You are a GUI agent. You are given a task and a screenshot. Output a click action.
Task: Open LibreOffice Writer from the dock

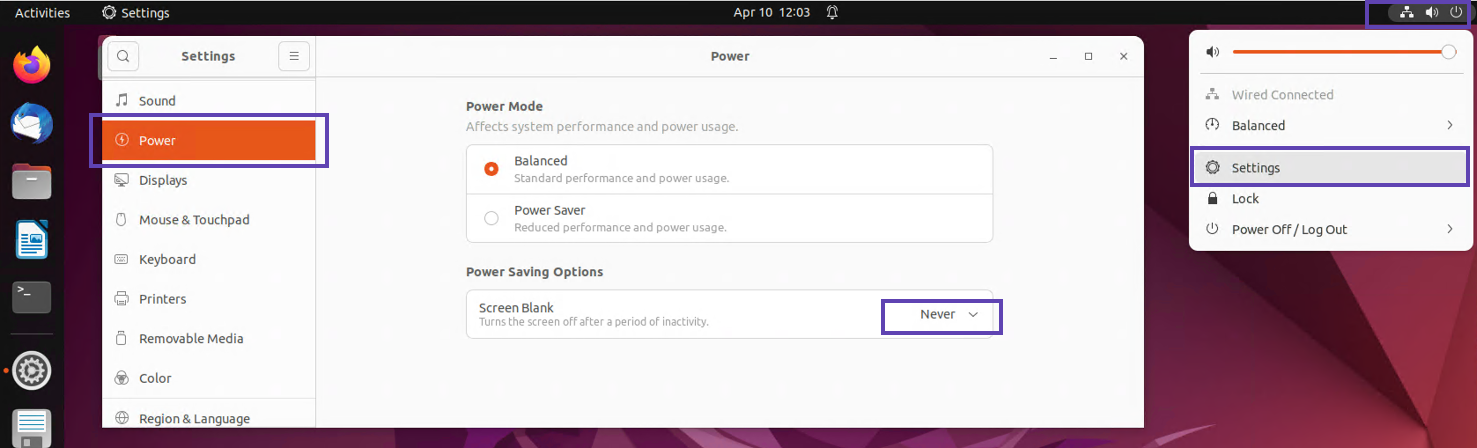pos(31,240)
